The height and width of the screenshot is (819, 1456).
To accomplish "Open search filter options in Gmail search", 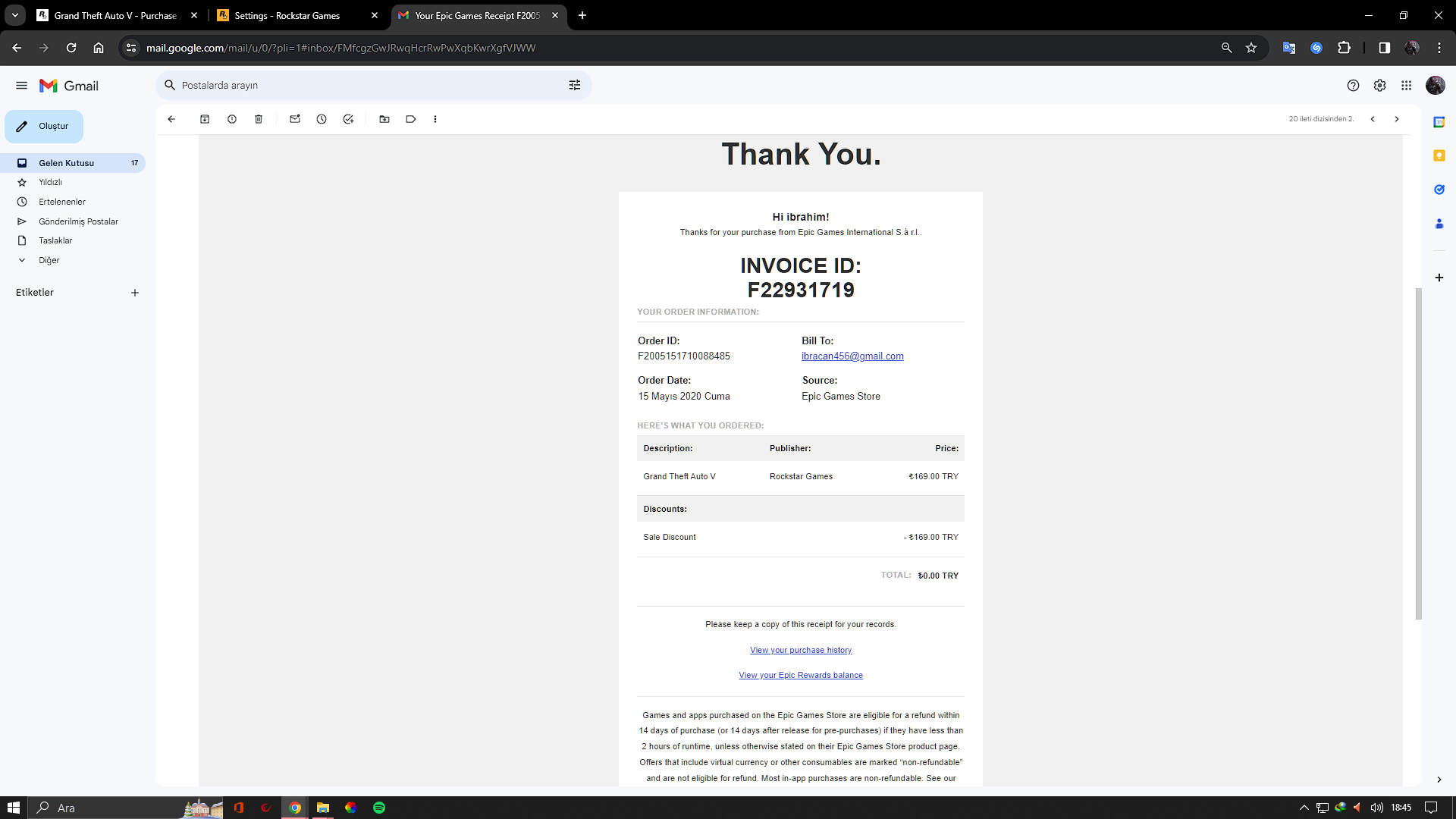I will 575,85.
